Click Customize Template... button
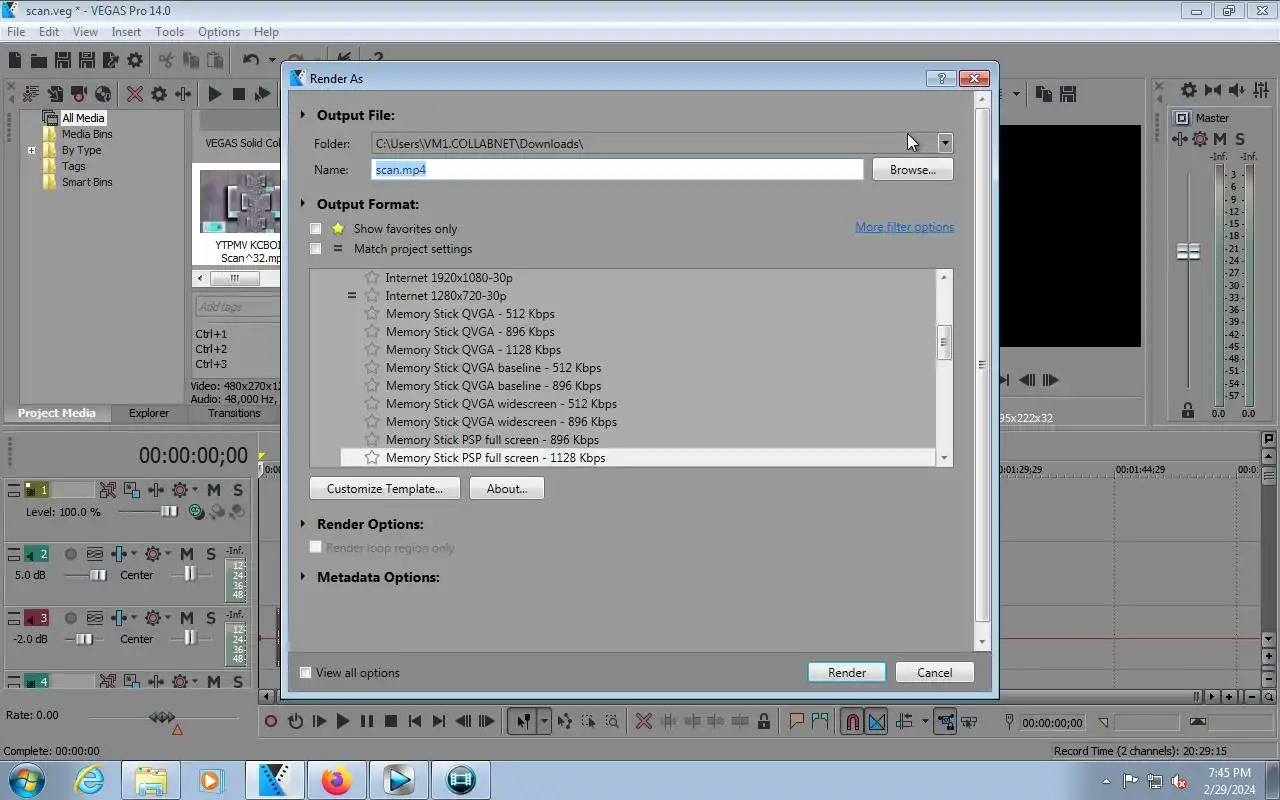This screenshot has width=1280, height=800. pyautogui.click(x=385, y=489)
